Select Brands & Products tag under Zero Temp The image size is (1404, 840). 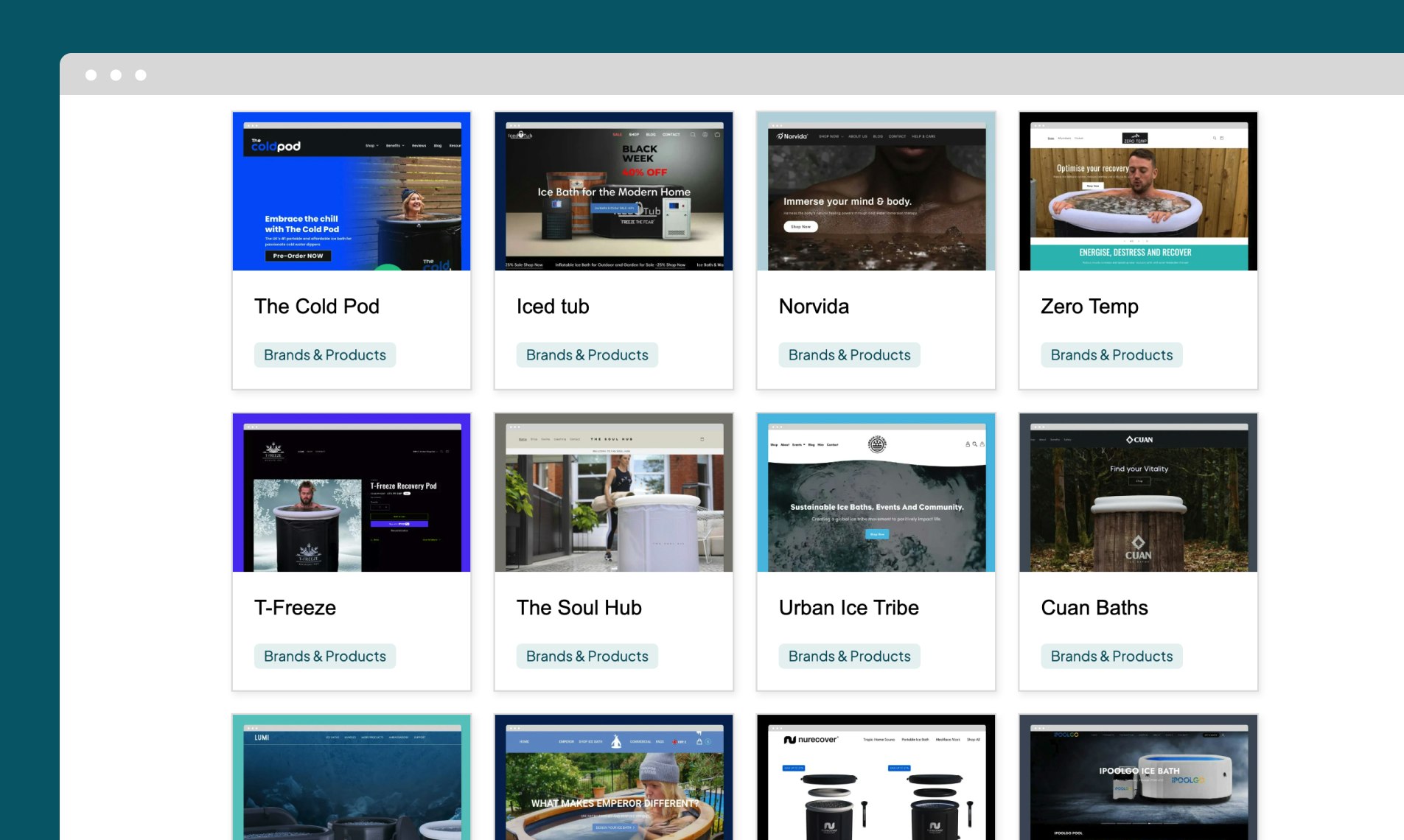tap(1111, 355)
